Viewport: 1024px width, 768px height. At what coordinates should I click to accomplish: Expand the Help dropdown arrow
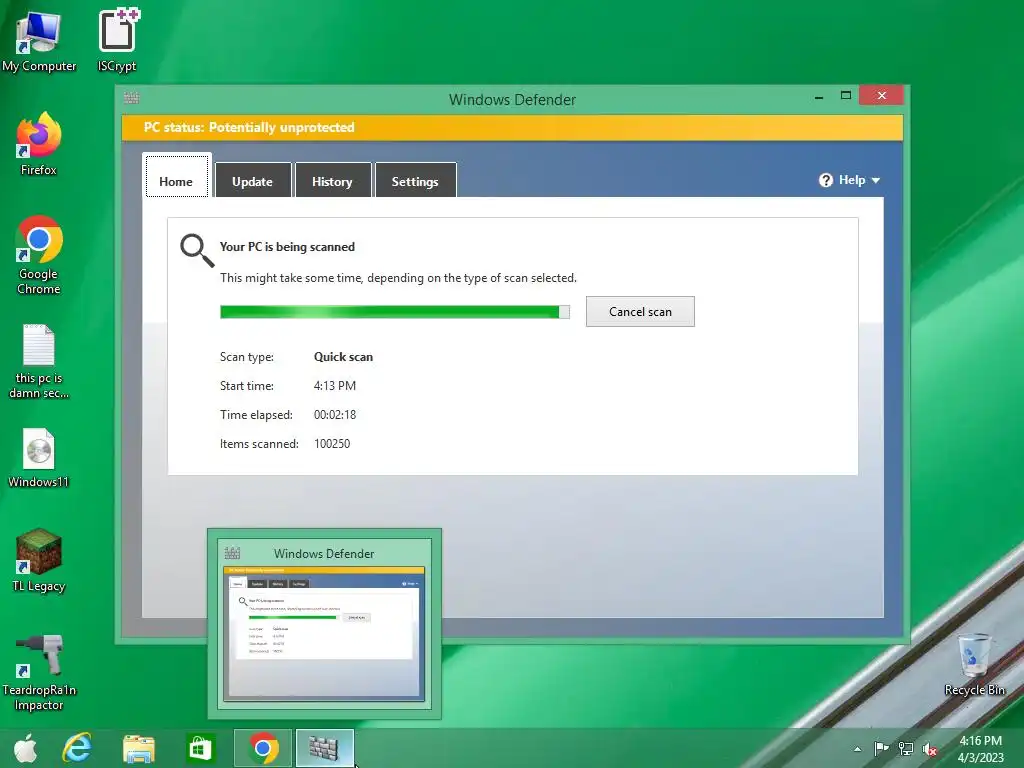876,180
